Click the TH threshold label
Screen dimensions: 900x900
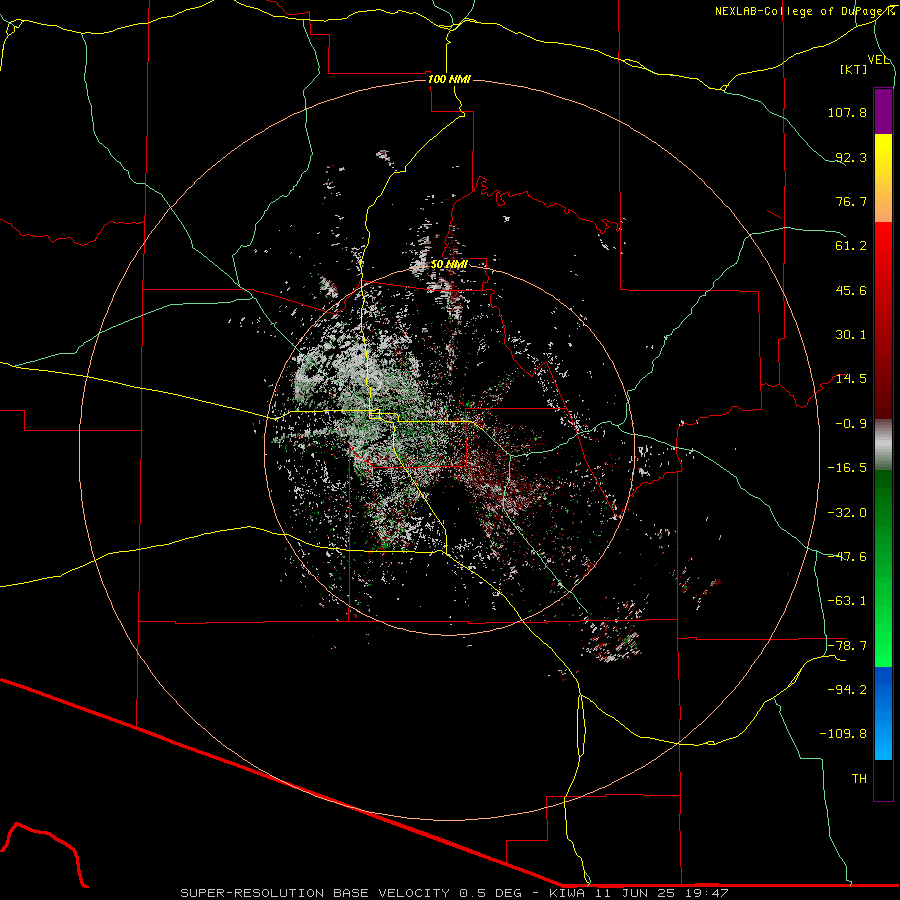point(859,779)
